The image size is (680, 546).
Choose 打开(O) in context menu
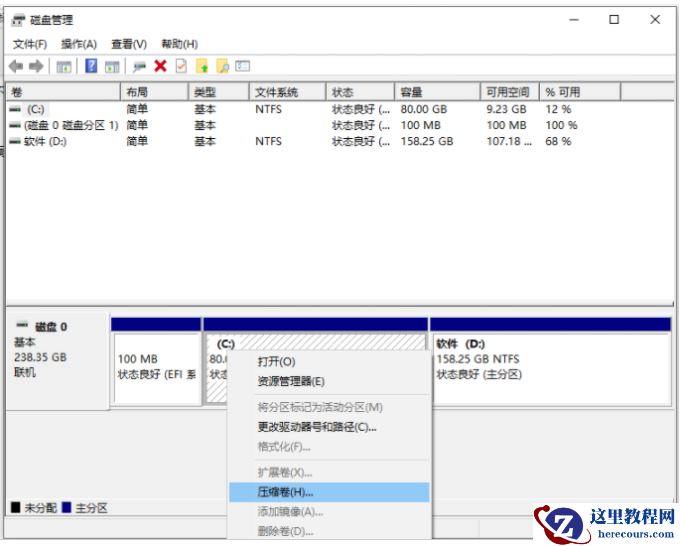pos(329,362)
